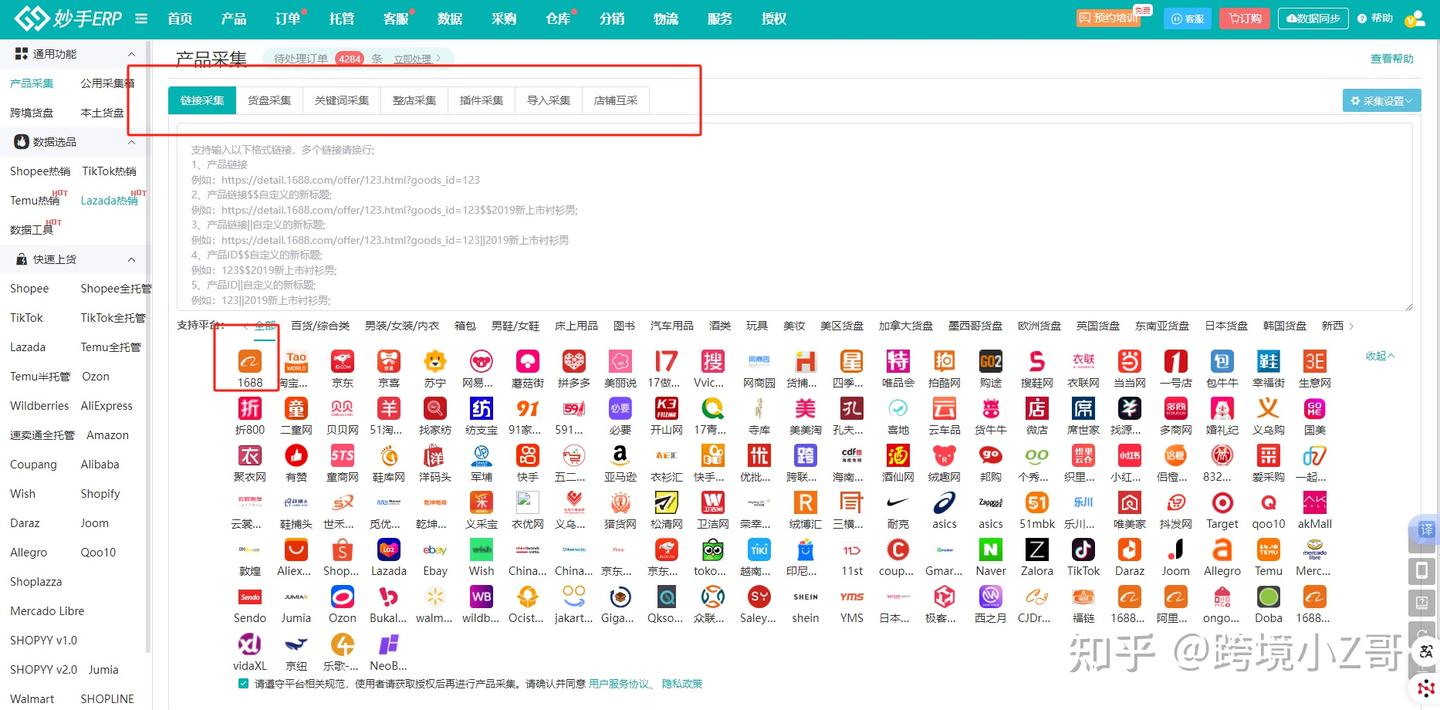Open 数据同步 from the top bar

1312,18
